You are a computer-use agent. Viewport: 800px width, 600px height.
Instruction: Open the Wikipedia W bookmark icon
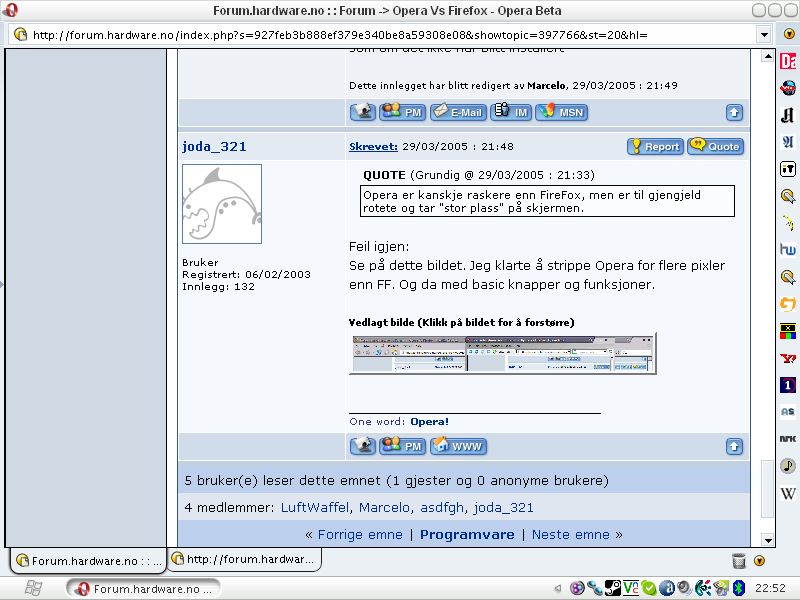point(788,493)
